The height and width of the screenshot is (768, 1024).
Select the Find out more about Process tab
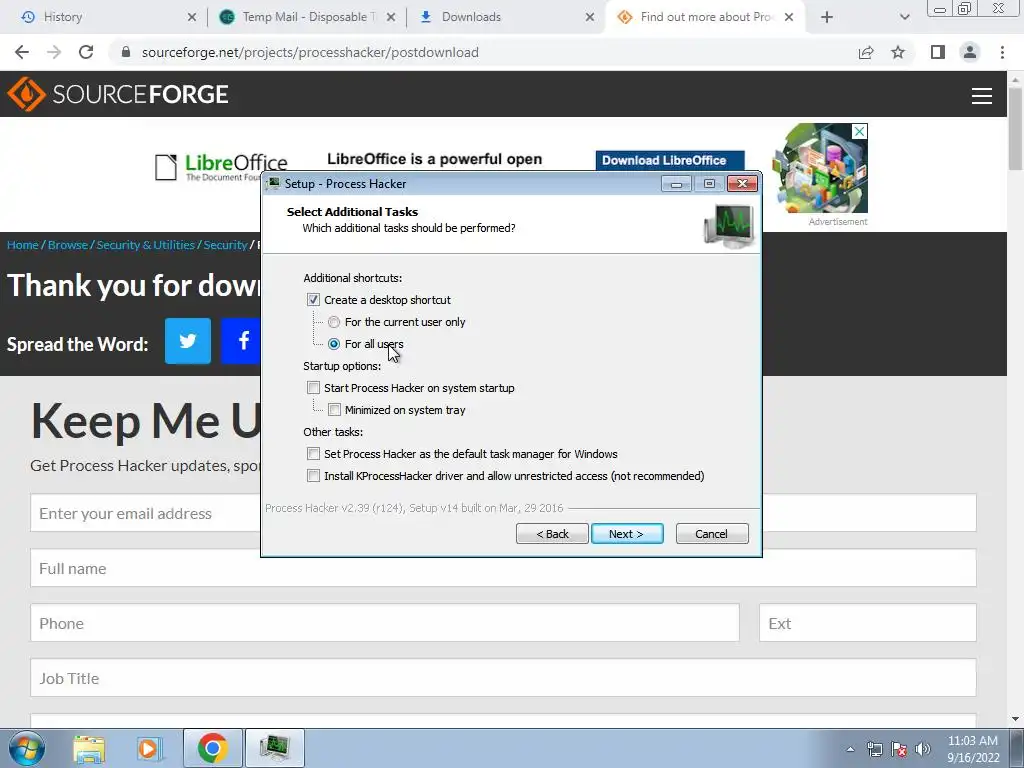coord(705,17)
